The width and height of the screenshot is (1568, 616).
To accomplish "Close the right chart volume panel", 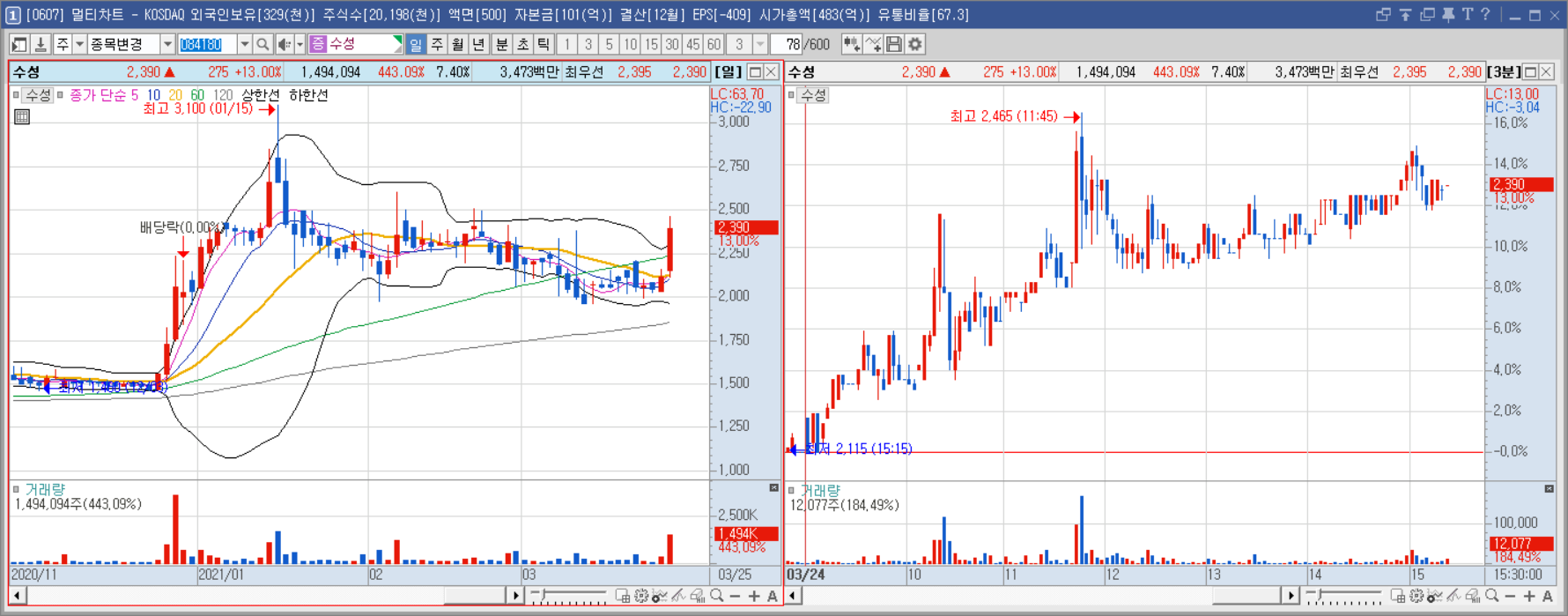I will [x=1550, y=488].
